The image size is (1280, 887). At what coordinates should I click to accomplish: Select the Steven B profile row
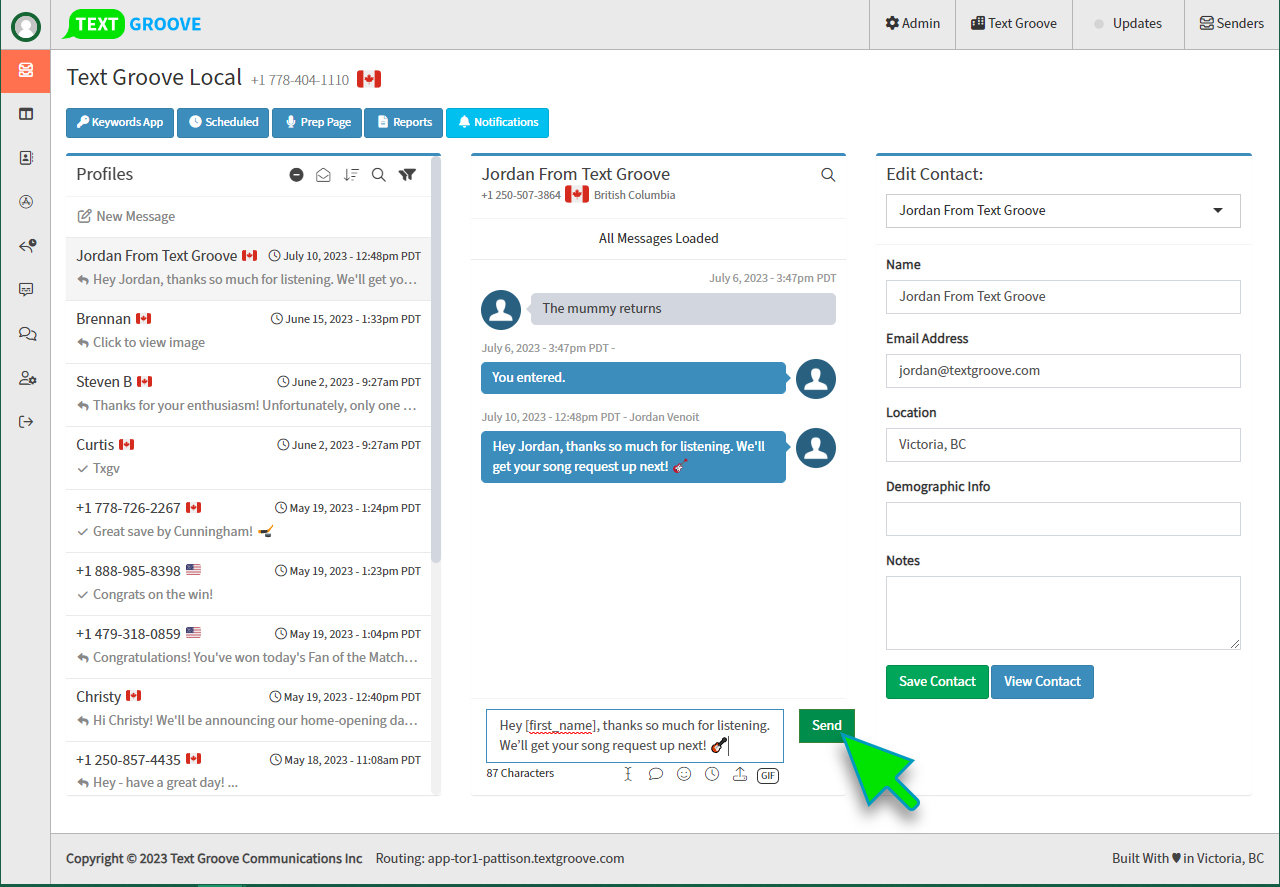point(248,394)
